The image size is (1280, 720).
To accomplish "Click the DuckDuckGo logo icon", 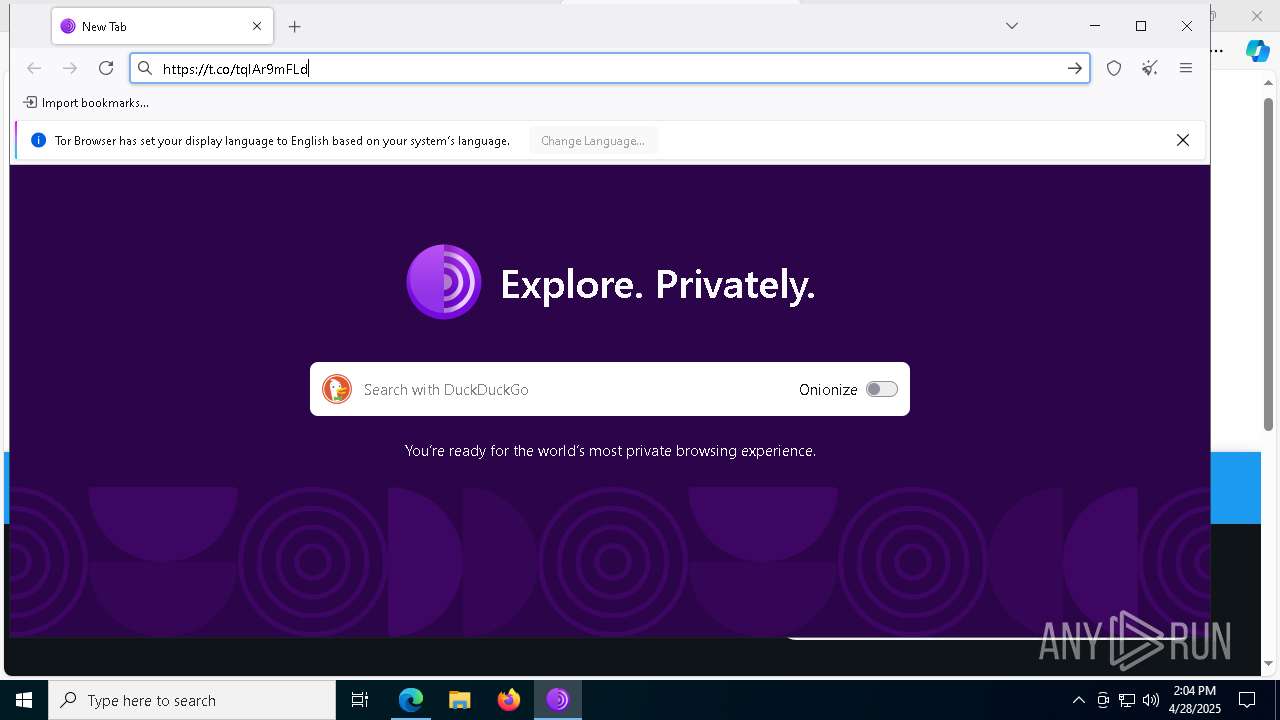I will tap(337, 389).
